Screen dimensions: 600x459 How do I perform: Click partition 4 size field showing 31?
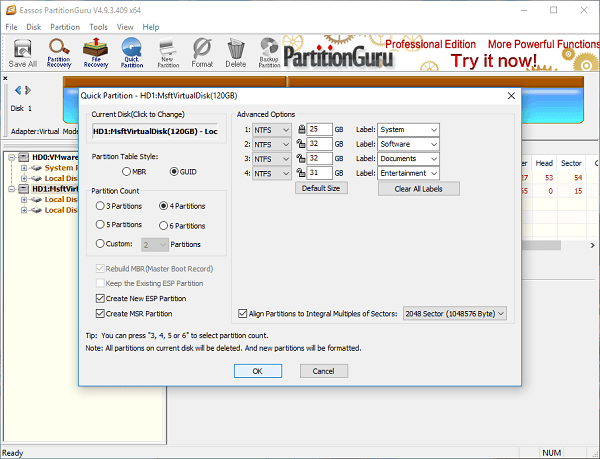[x=320, y=173]
